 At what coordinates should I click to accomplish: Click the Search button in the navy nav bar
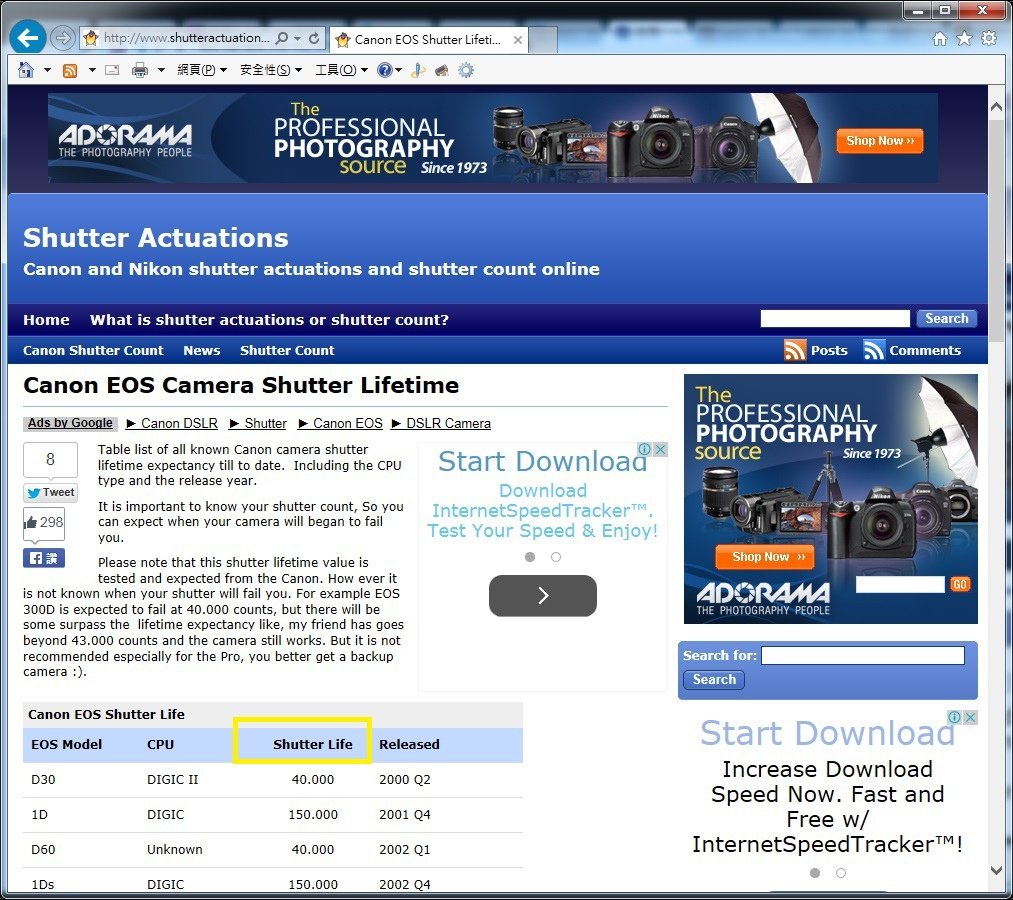946,319
